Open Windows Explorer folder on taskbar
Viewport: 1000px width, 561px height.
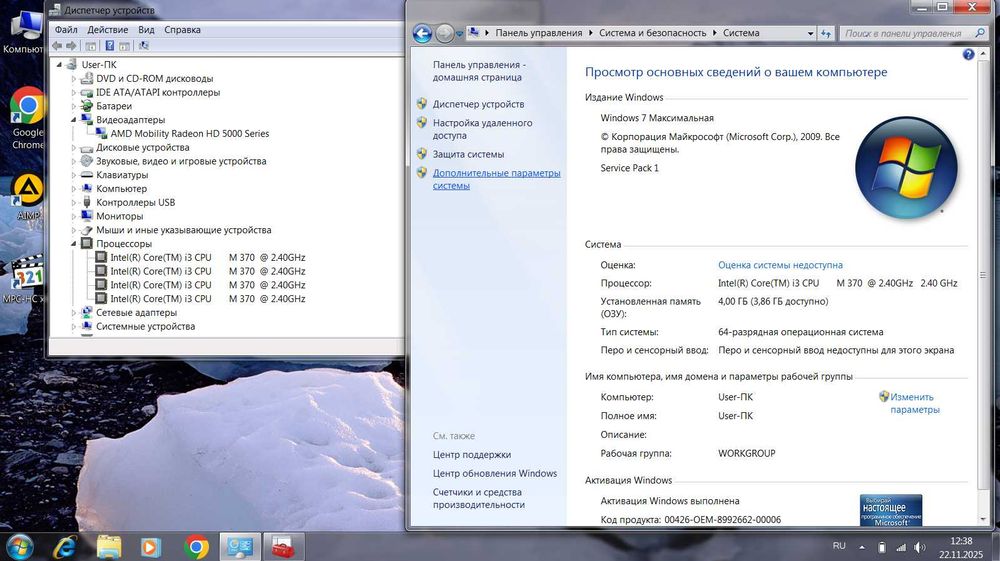(109, 547)
